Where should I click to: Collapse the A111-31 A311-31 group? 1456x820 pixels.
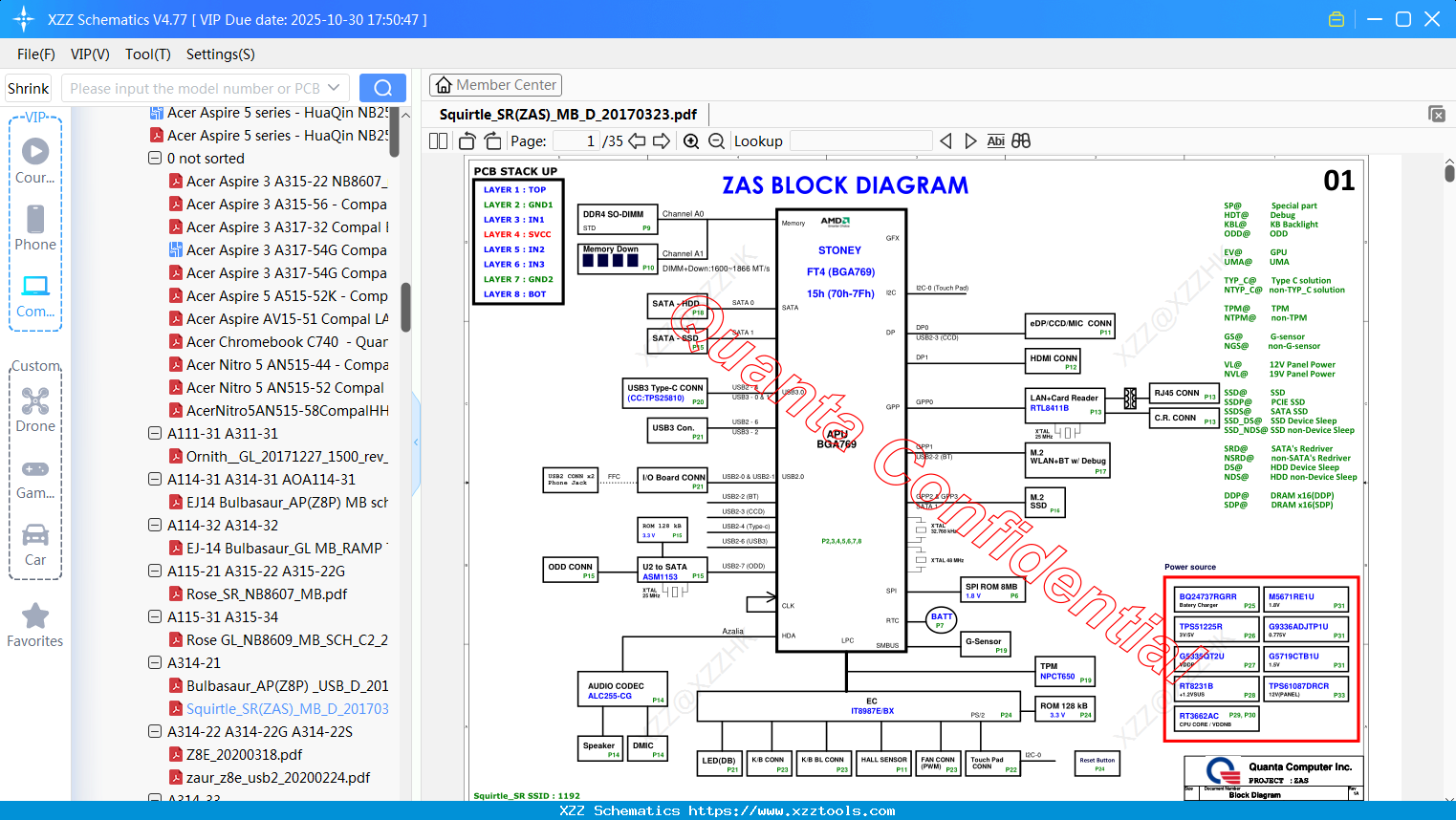tap(155, 434)
